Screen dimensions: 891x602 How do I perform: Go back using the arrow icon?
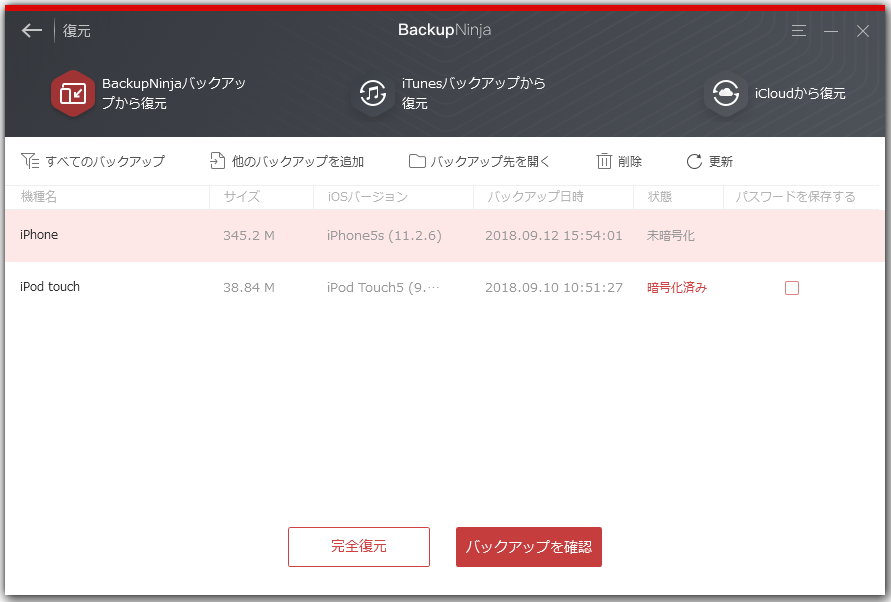(x=32, y=30)
